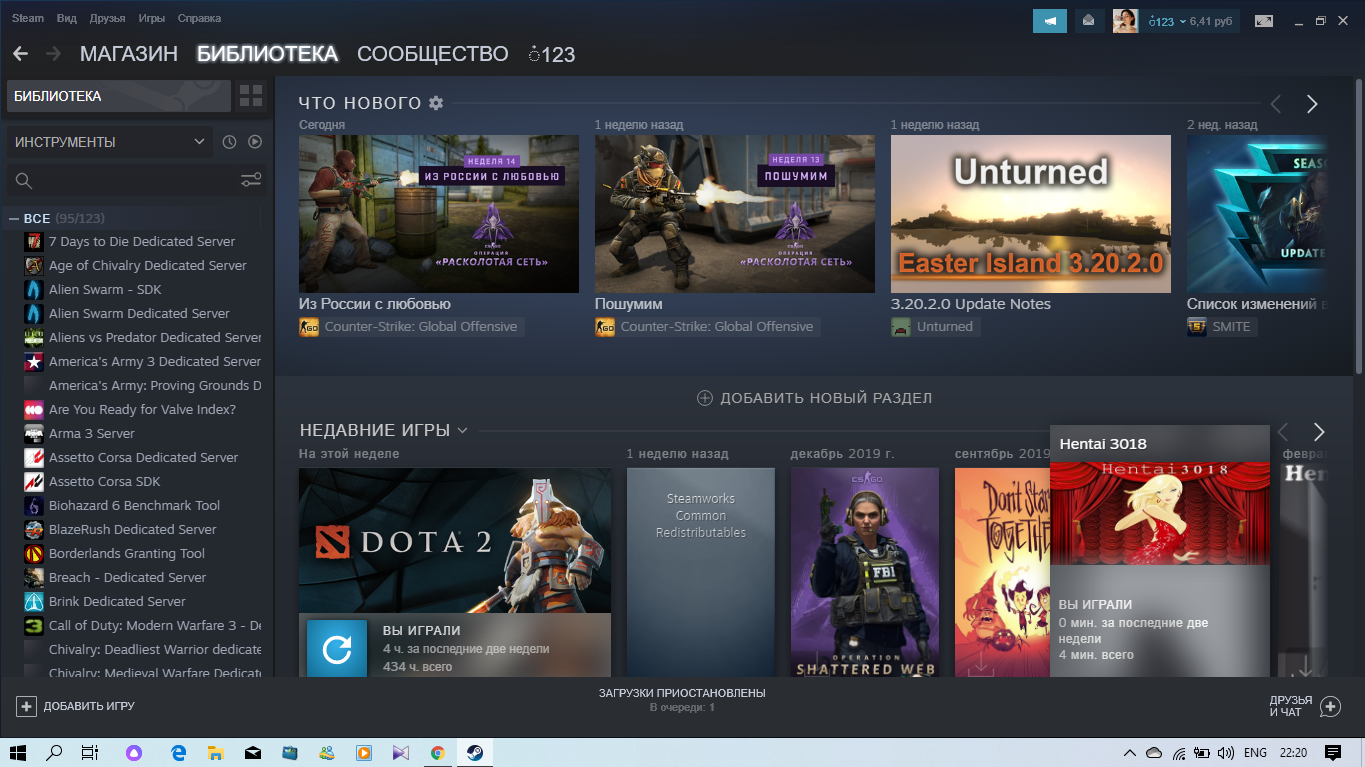This screenshot has width=1365, height=767.
Task: Click the Windows Start button
Action: click(17, 753)
